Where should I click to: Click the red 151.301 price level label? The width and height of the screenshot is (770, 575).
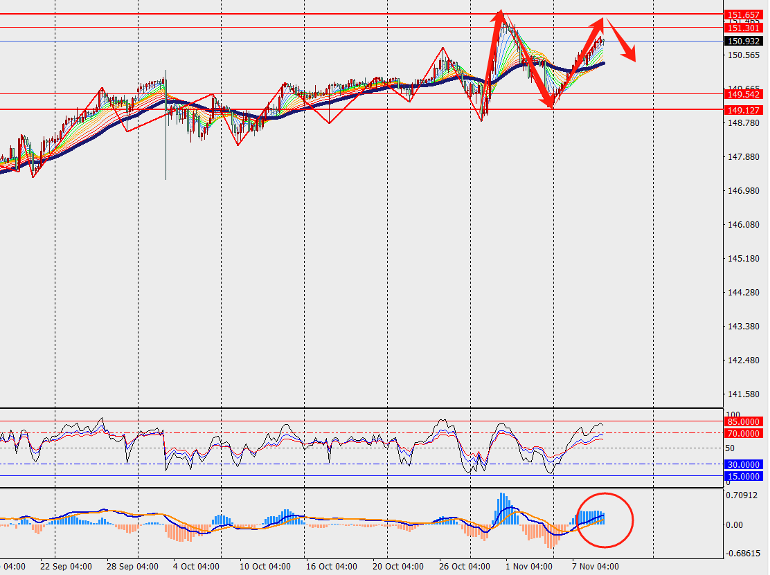(x=744, y=28)
